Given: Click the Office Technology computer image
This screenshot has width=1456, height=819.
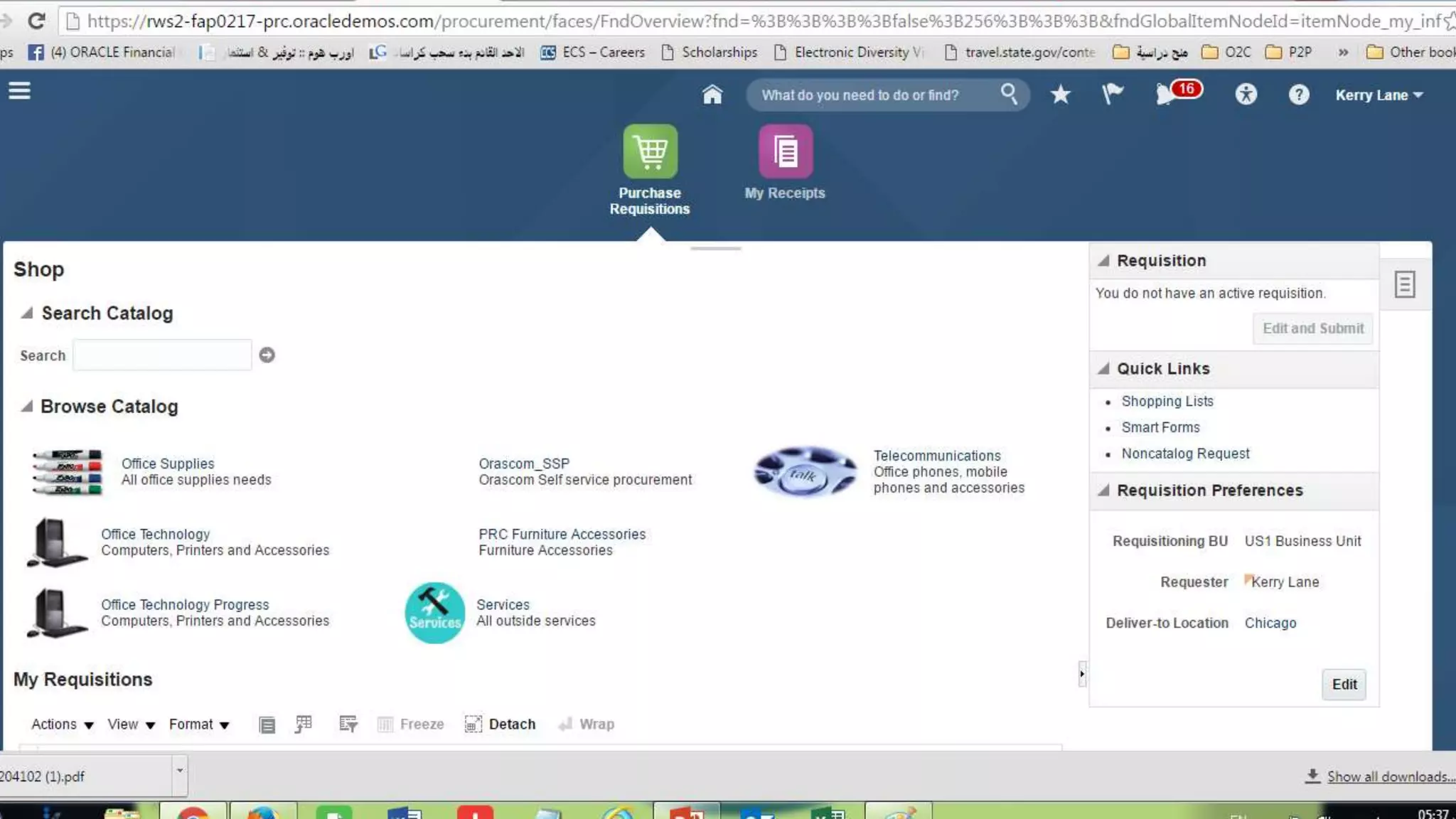Looking at the screenshot, I should click(58, 542).
